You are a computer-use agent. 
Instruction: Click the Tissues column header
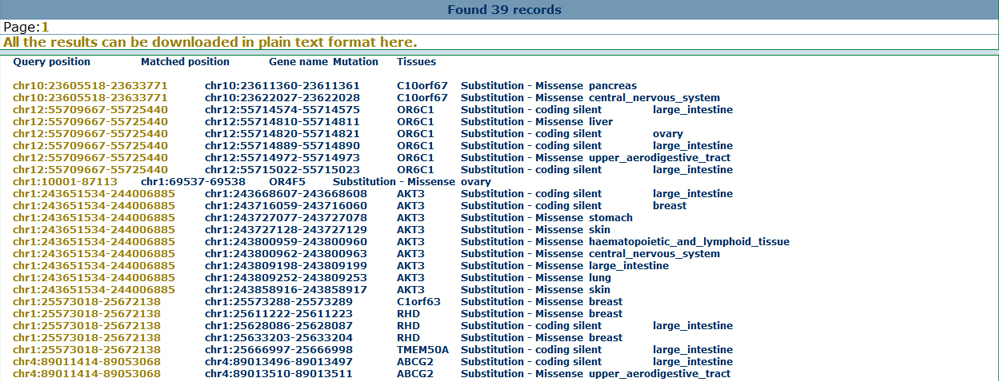(417, 62)
